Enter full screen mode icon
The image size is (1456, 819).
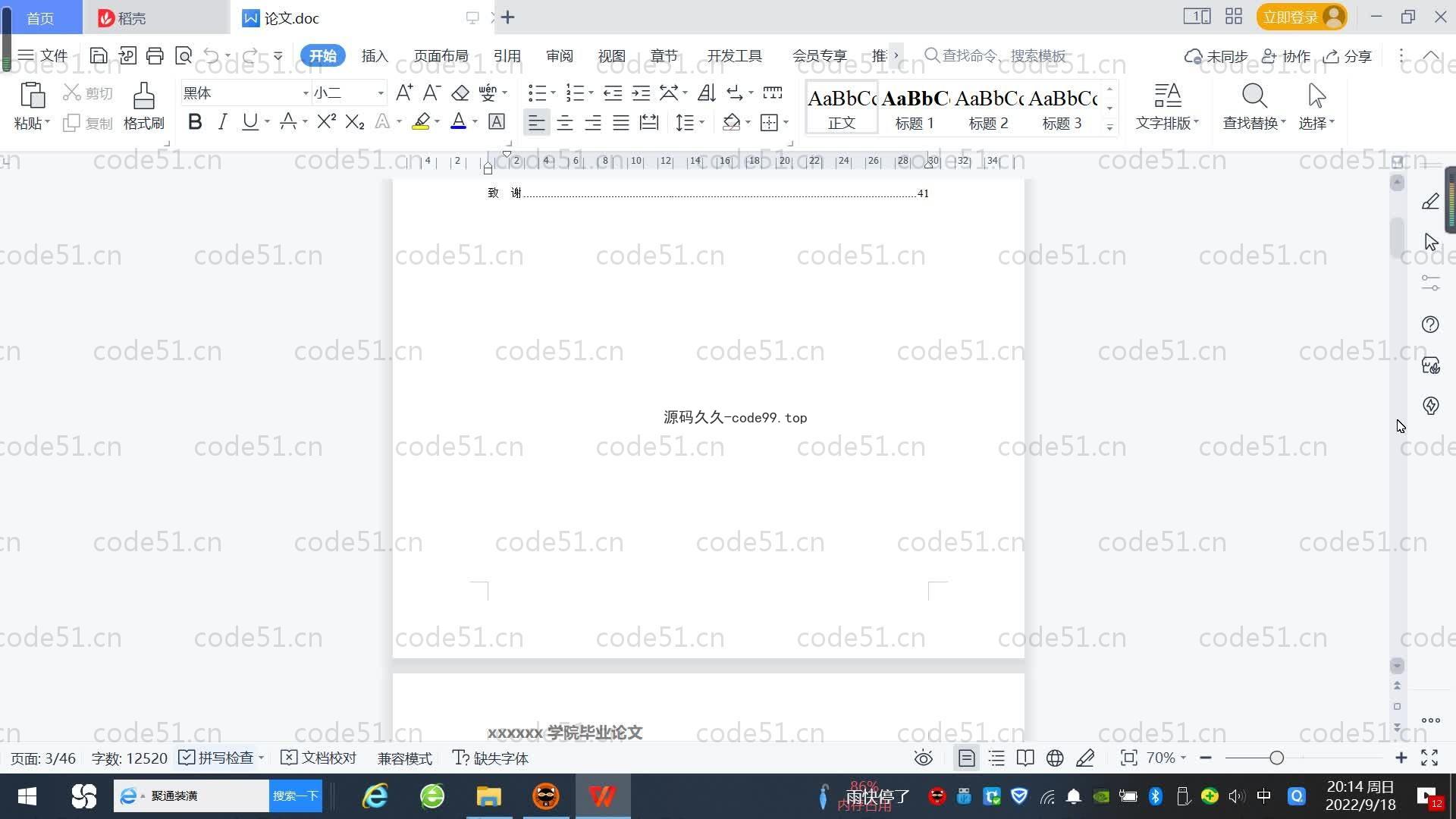[1429, 758]
